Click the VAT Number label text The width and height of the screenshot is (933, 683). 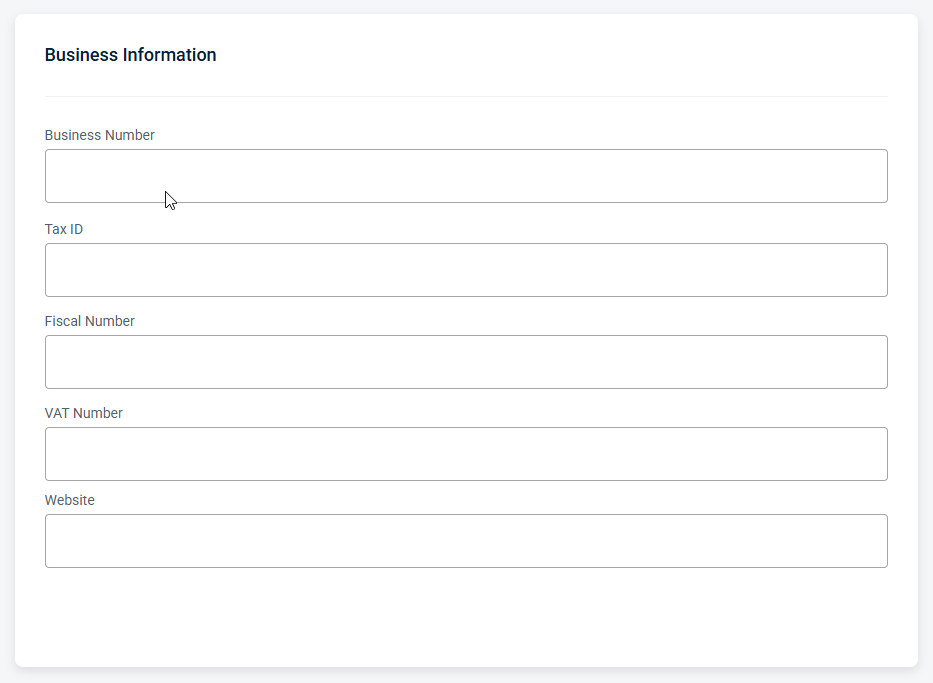click(x=83, y=413)
